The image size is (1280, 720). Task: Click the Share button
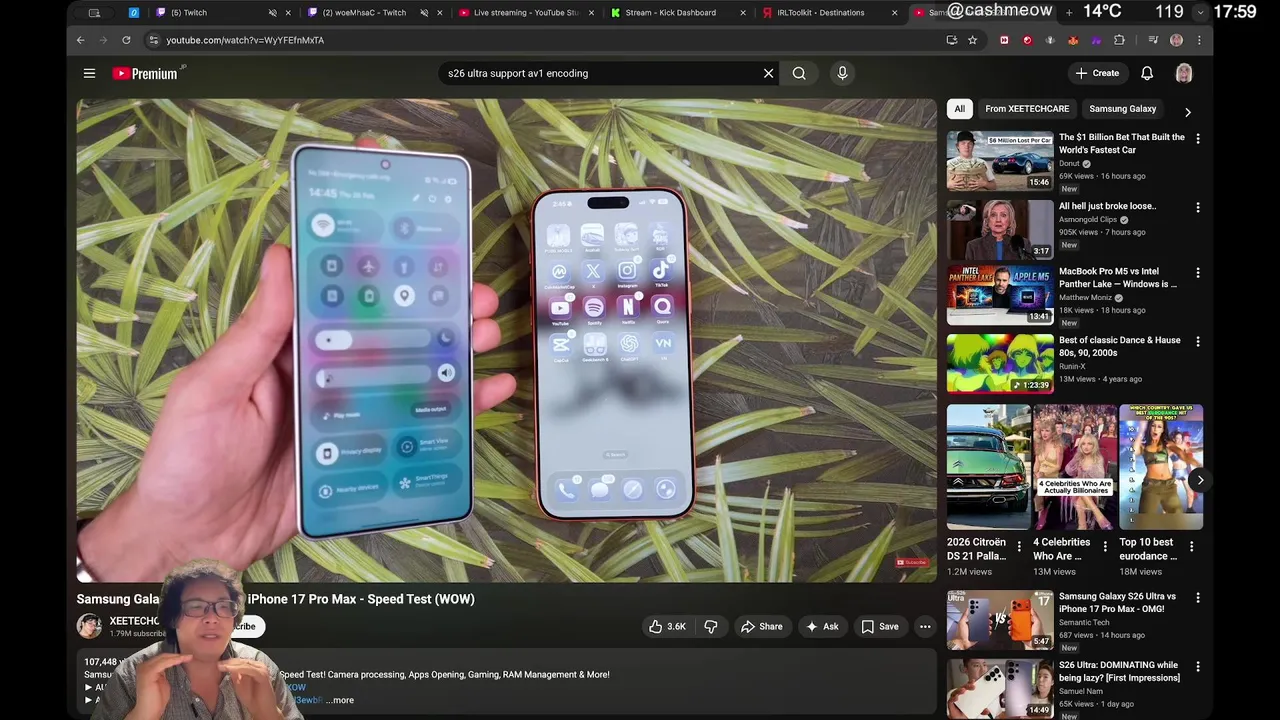761,627
